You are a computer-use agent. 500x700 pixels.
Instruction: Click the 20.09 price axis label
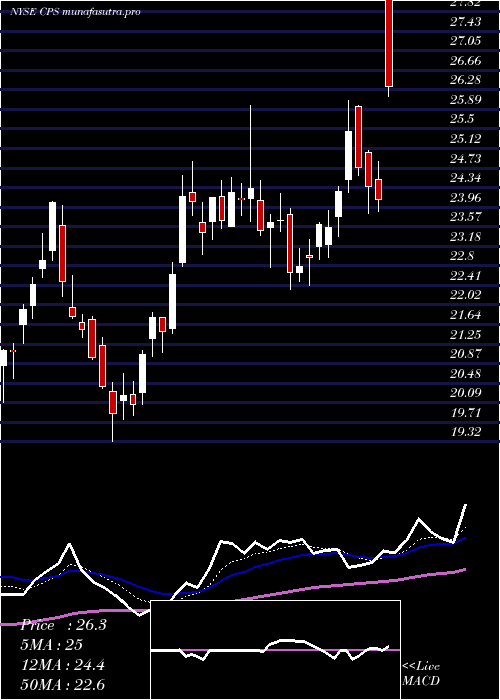466,393
